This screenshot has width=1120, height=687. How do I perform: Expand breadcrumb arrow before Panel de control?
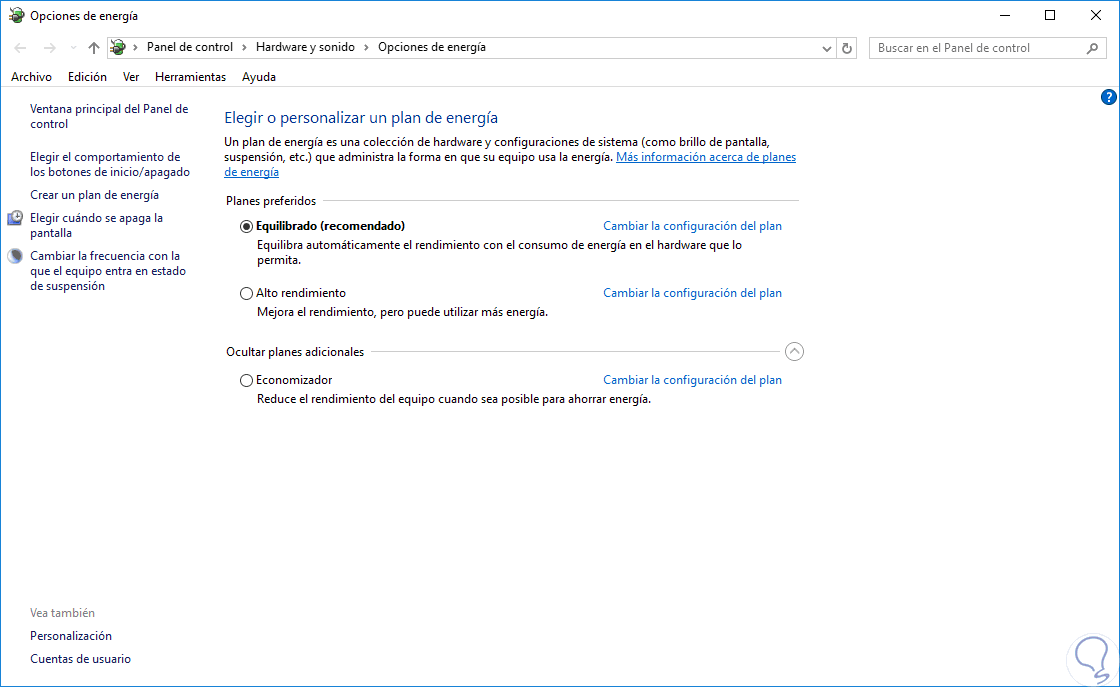pos(135,47)
